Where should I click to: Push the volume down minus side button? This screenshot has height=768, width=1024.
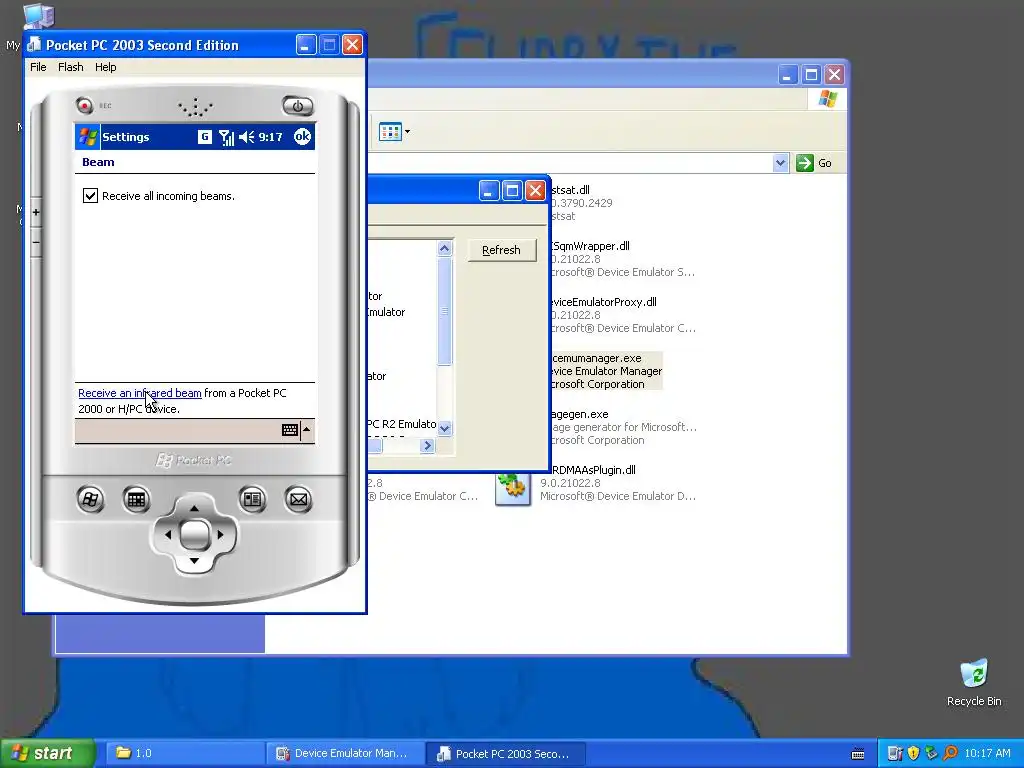pyautogui.click(x=36, y=242)
